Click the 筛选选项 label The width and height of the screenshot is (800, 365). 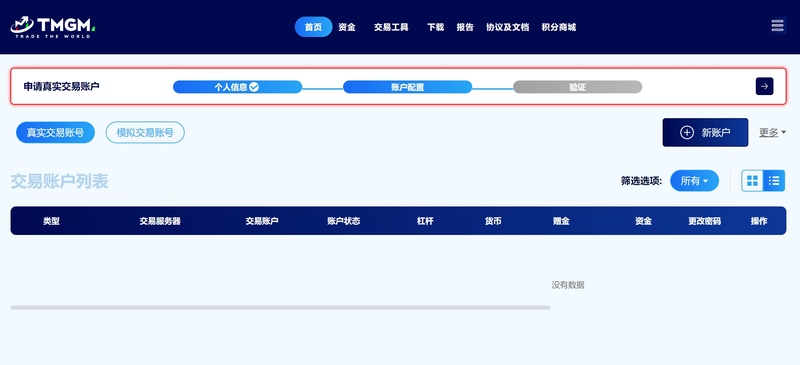tap(641, 181)
